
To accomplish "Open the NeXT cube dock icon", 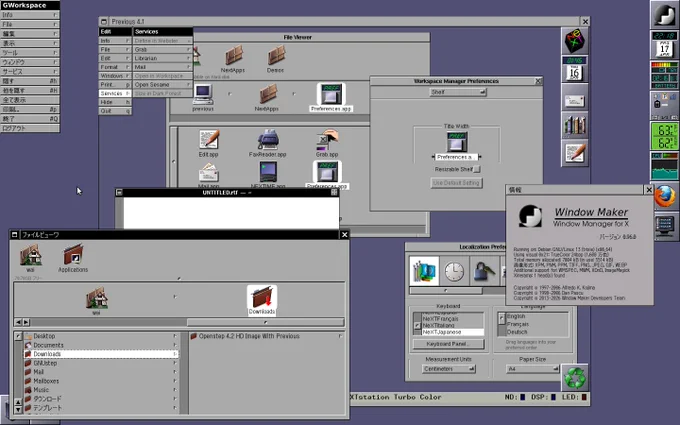I will 575,41.
